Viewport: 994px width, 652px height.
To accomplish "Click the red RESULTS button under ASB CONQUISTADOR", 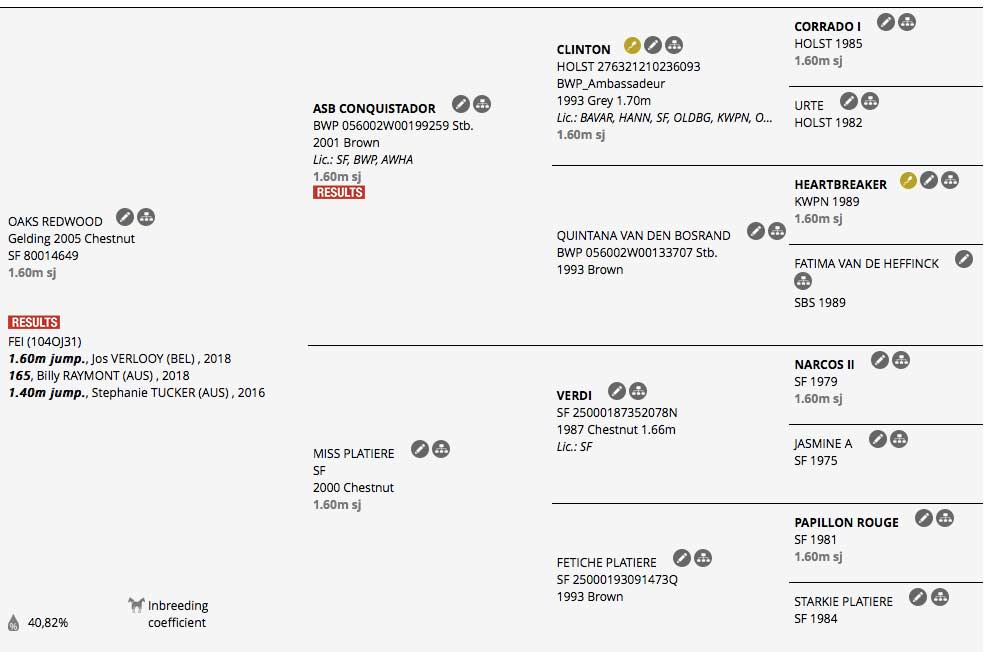I will (x=339, y=192).
